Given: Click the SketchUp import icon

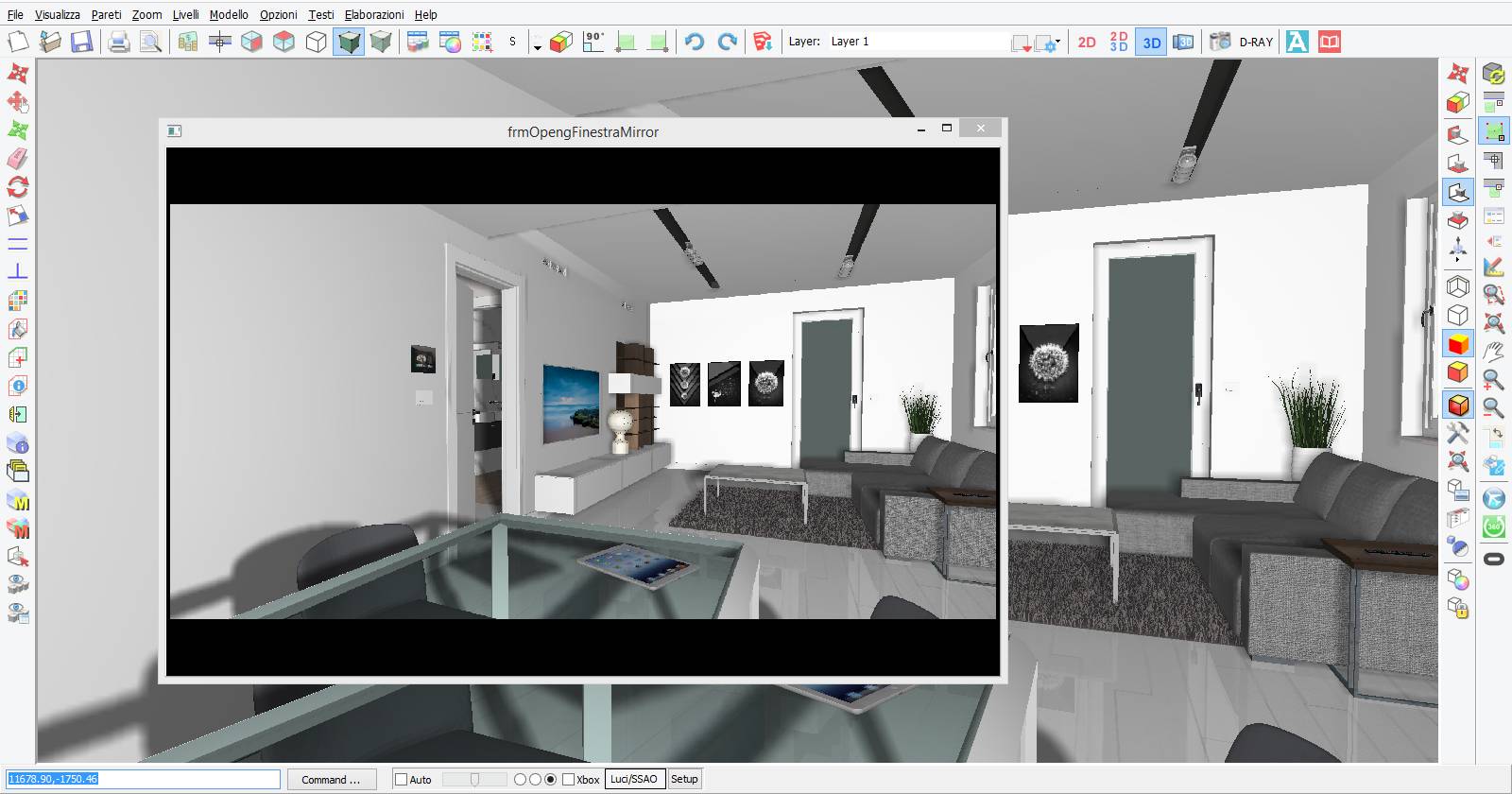Looking at the screenshot, I should [x=763, y=42].
